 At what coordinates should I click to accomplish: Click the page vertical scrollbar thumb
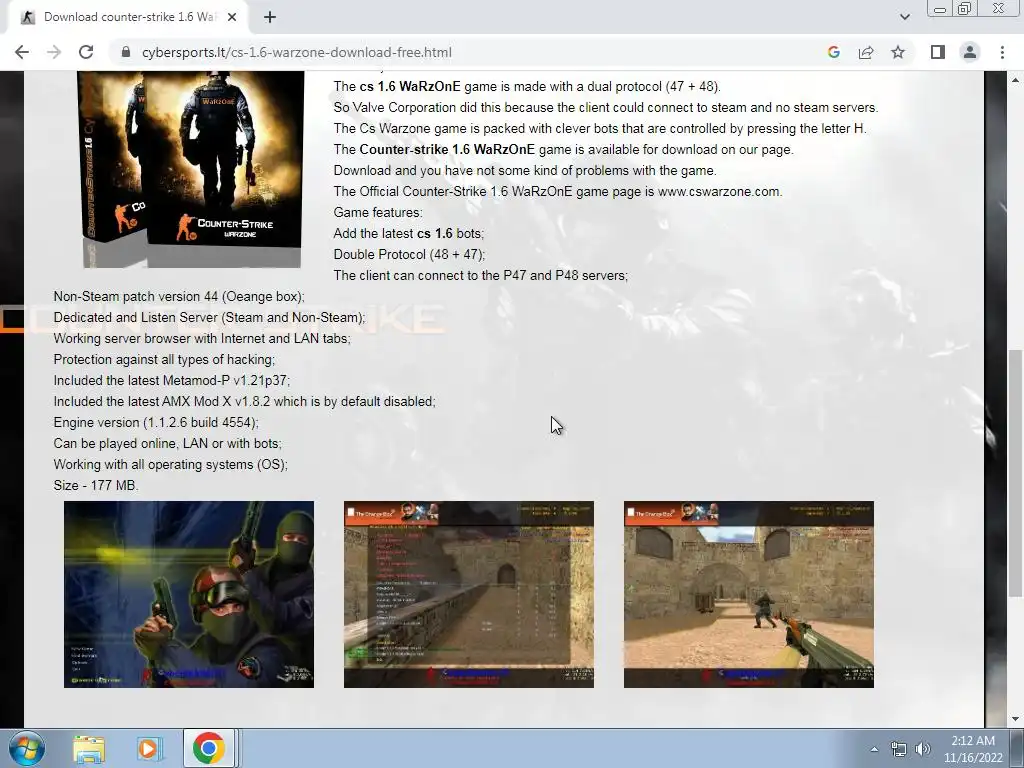click(1015, 473)
